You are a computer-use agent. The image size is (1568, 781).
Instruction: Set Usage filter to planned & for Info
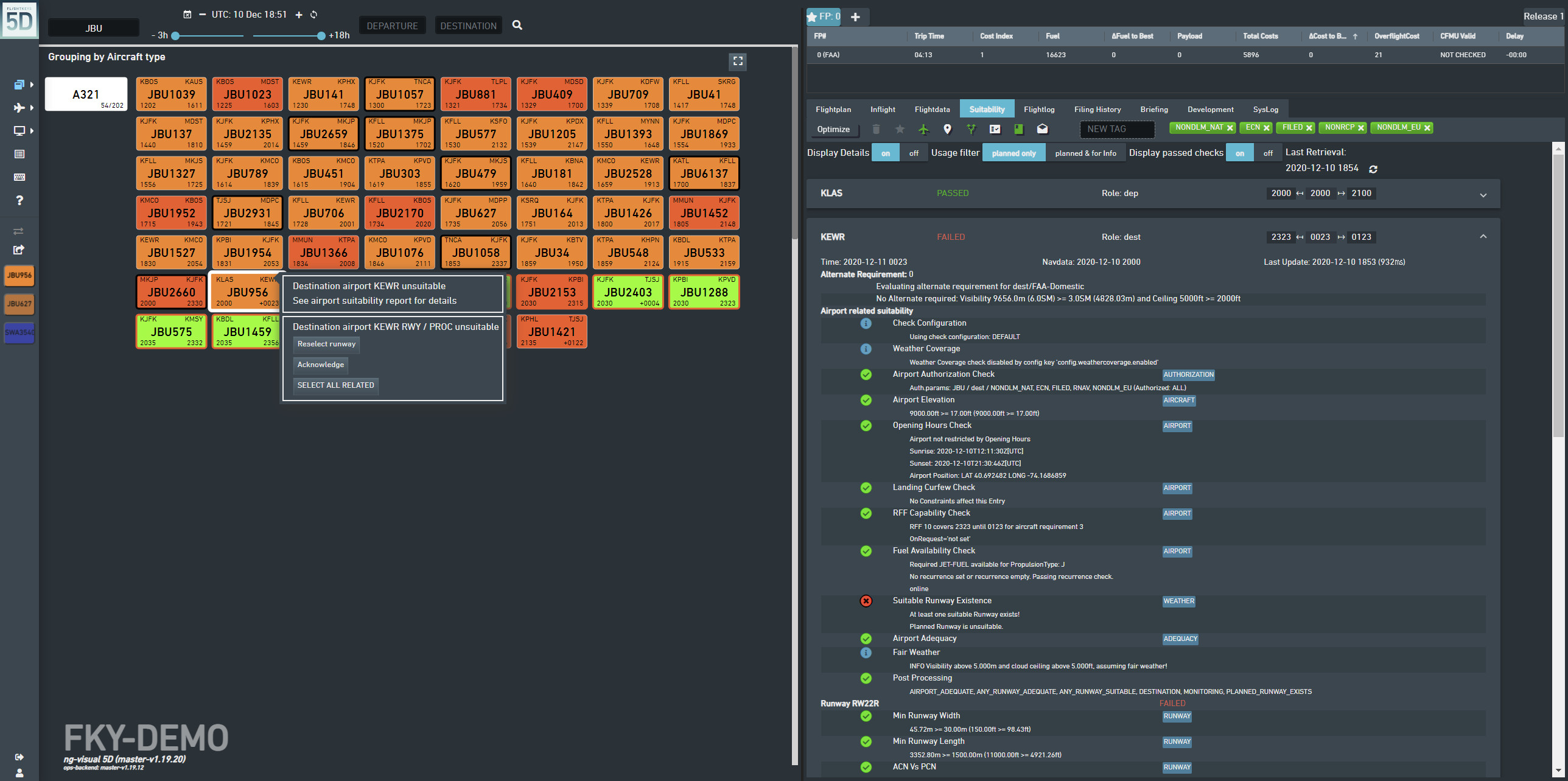pos(1085,153)
